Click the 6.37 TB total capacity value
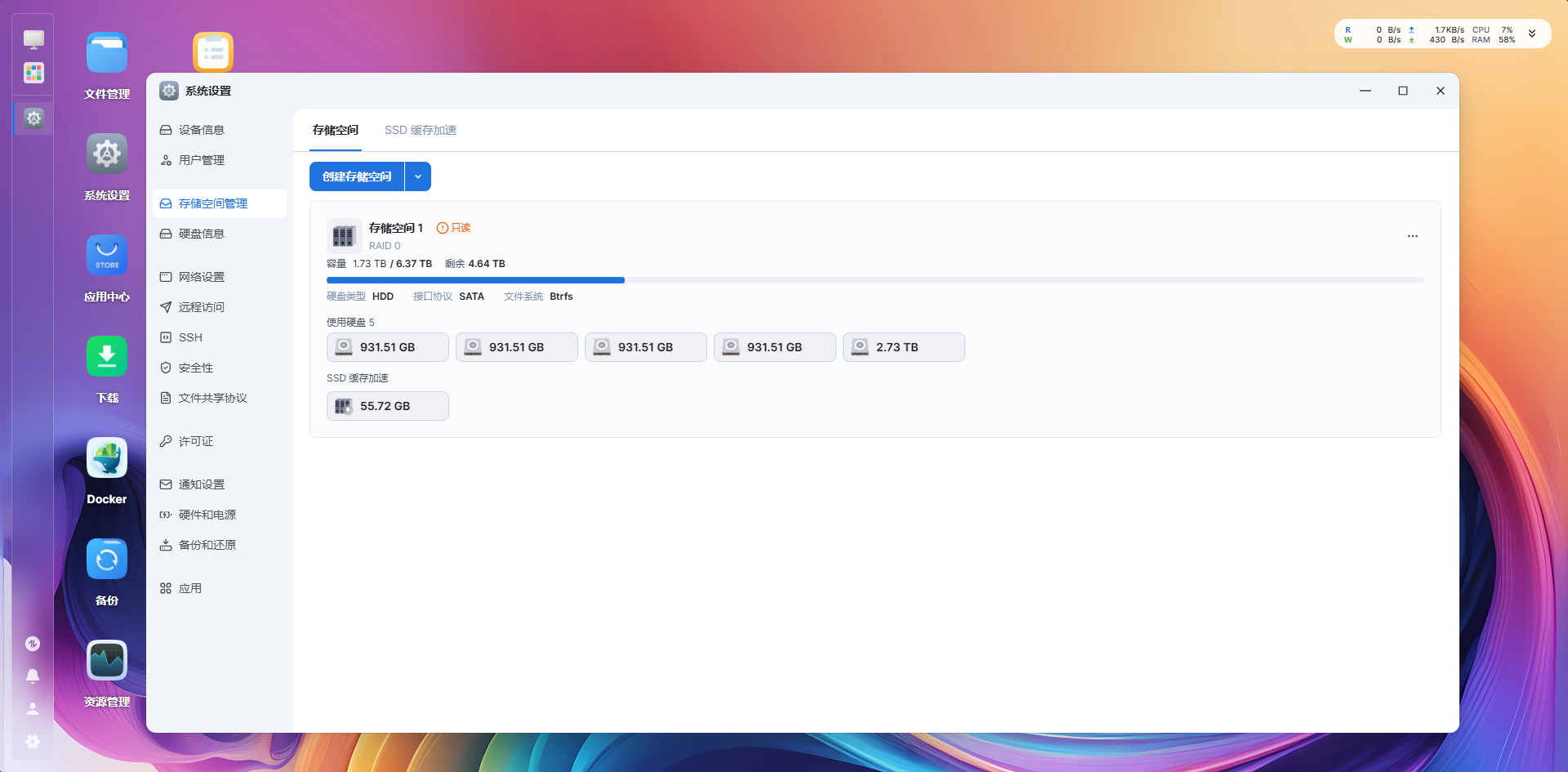Image resolution: width=1568 pixels, height=772 pixels. point(414,264)
